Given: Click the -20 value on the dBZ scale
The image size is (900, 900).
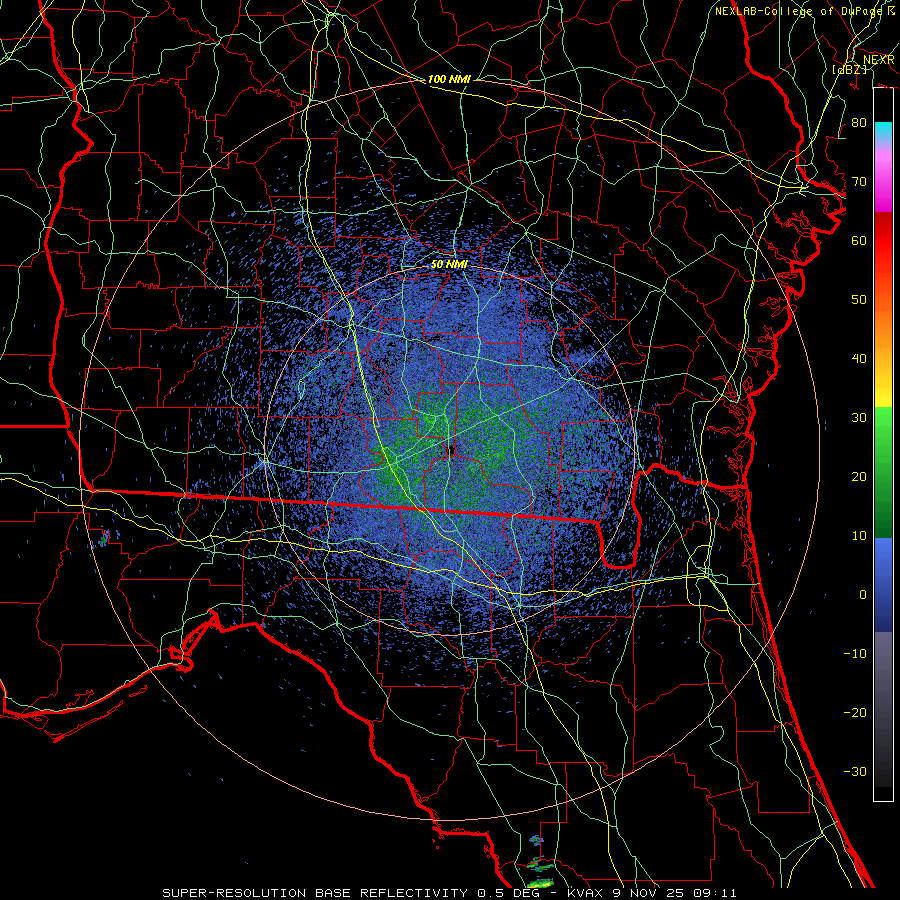Looking at the screenshot, I should [x=855, y=713].
